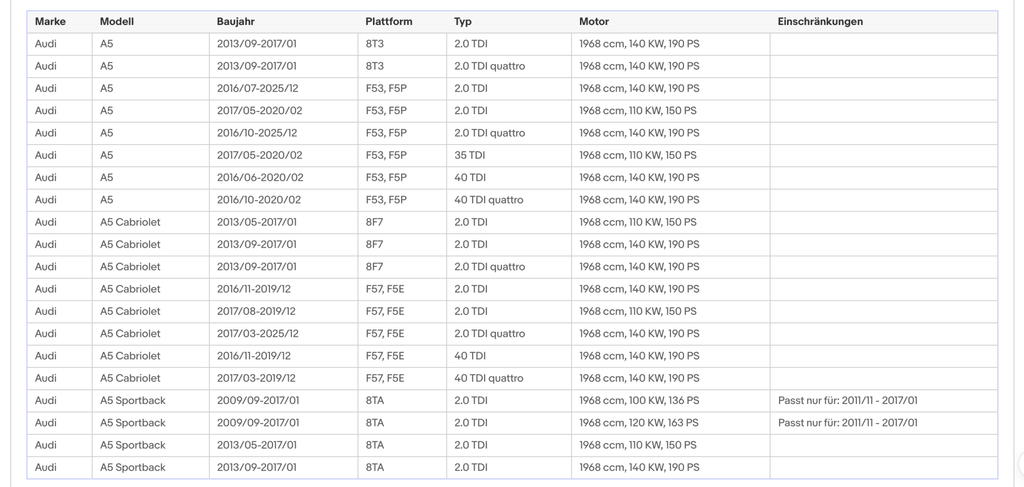Click the 100 KW, 136 PS motor cell

[x=671, y=400]
